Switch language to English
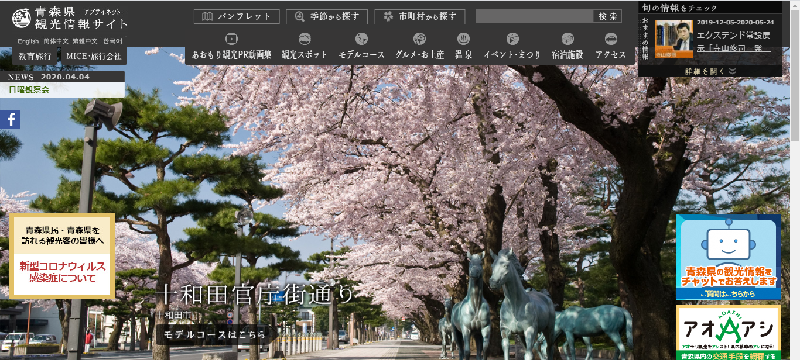Screen dimensions: 800x360 click(x=28, y=41)
